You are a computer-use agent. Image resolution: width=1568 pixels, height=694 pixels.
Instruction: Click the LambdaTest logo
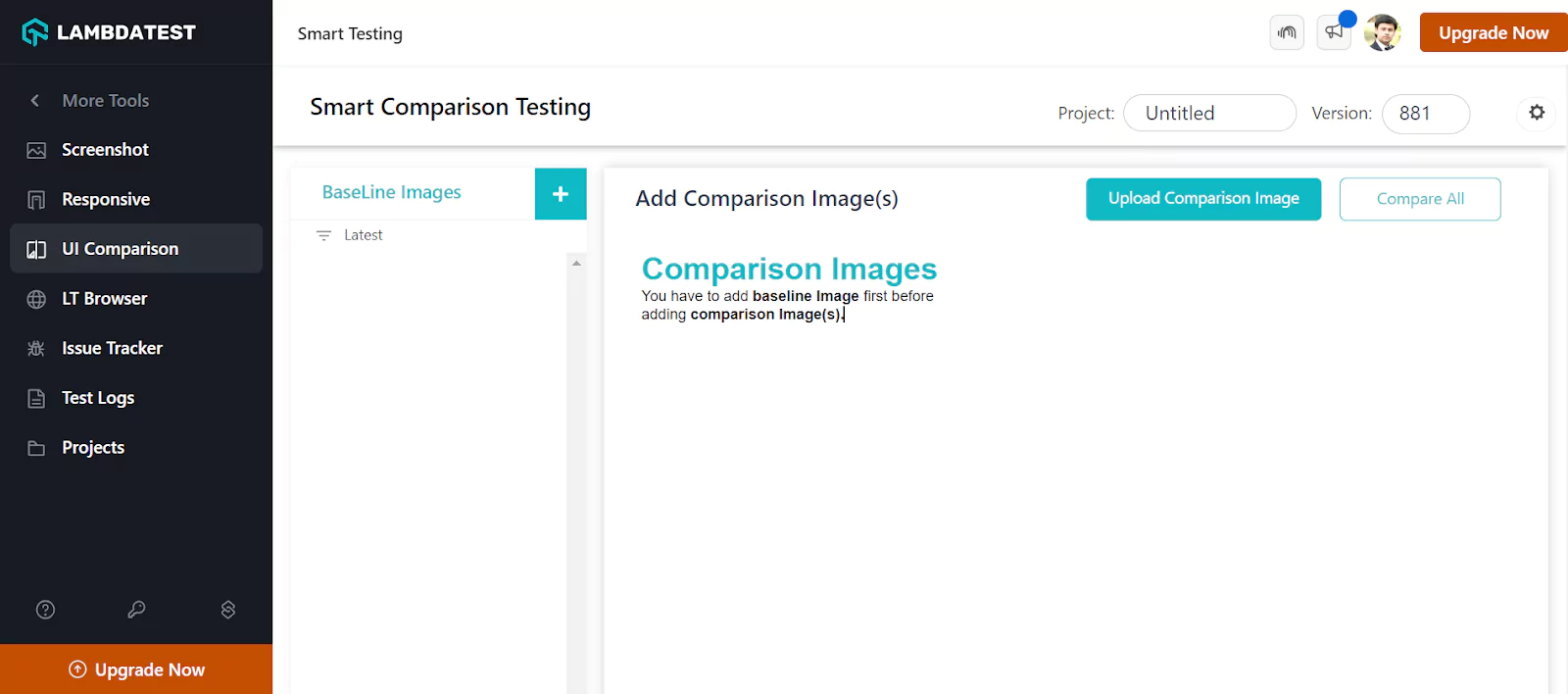[x=109, y=32]
